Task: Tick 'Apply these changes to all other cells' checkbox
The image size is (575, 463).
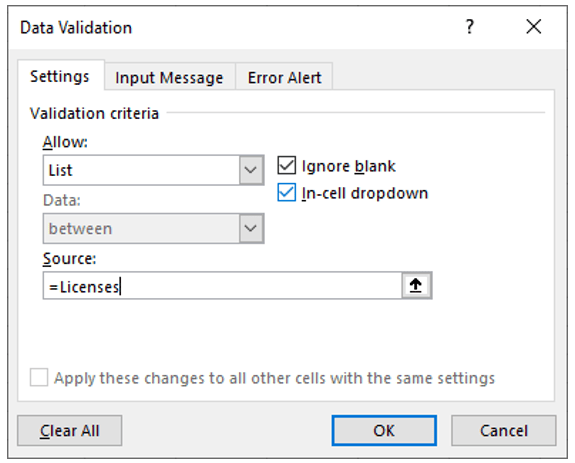Action: click(x=39, y=378)
